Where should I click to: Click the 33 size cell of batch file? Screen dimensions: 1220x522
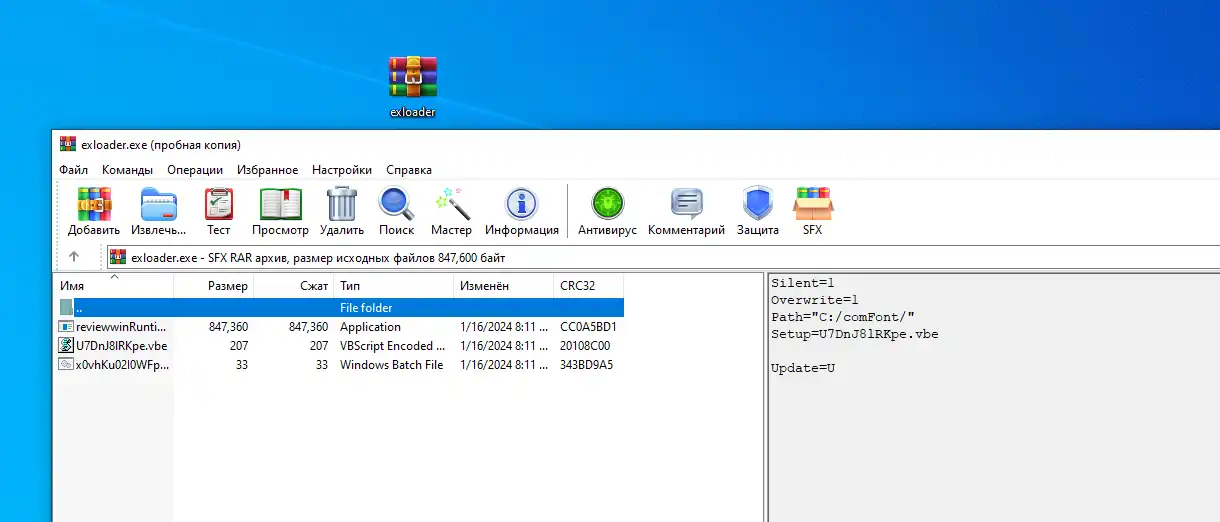pos(241,365)
